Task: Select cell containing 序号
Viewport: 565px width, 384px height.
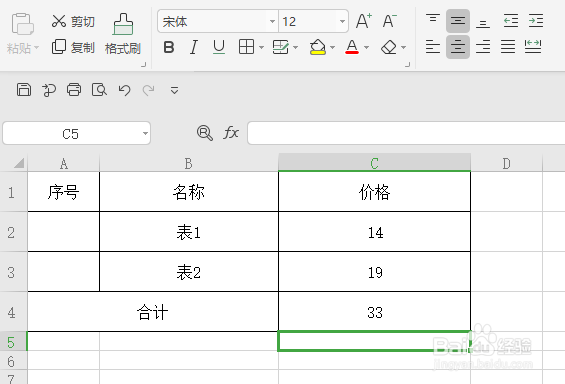Action: click(63, 192)
